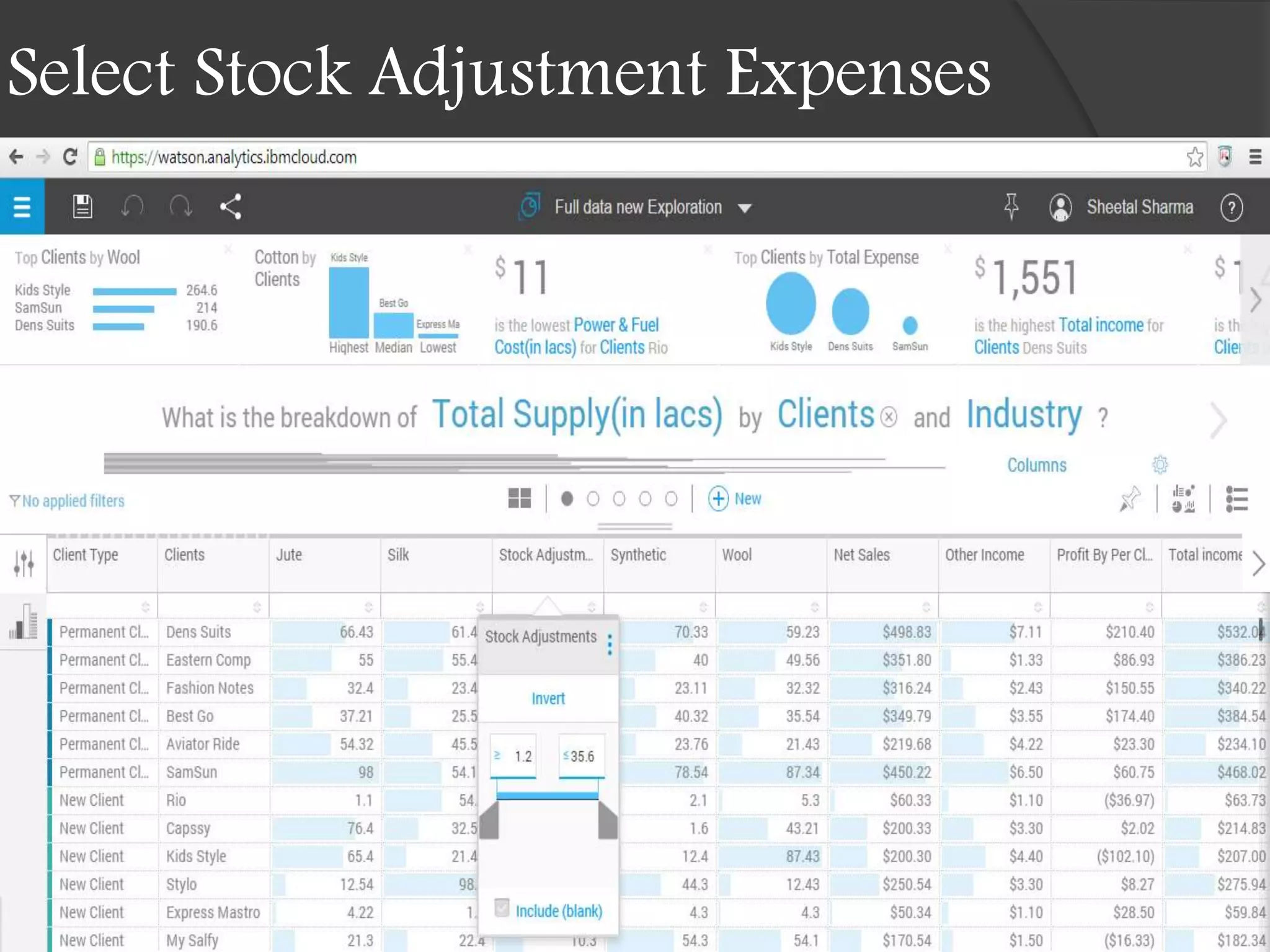Screen dimensions: 1270x952
Task: Undo the last action
Action: click(x=132, y=206)
